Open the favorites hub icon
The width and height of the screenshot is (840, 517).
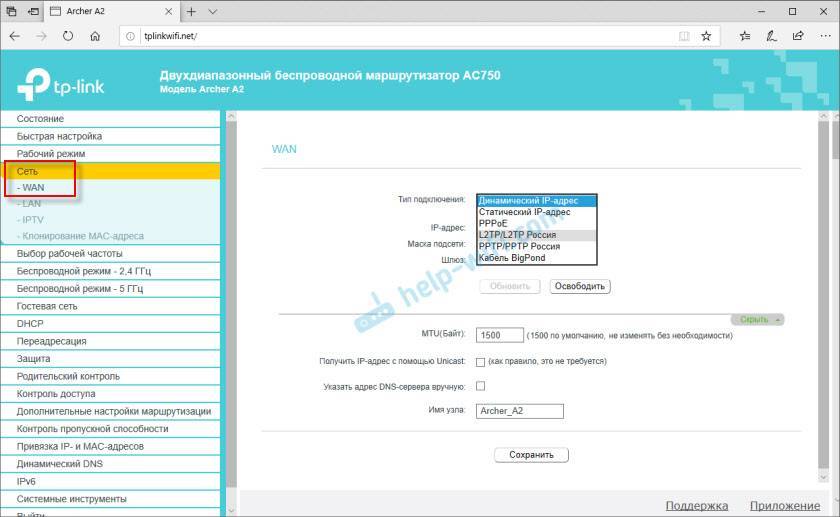(745, 36)
